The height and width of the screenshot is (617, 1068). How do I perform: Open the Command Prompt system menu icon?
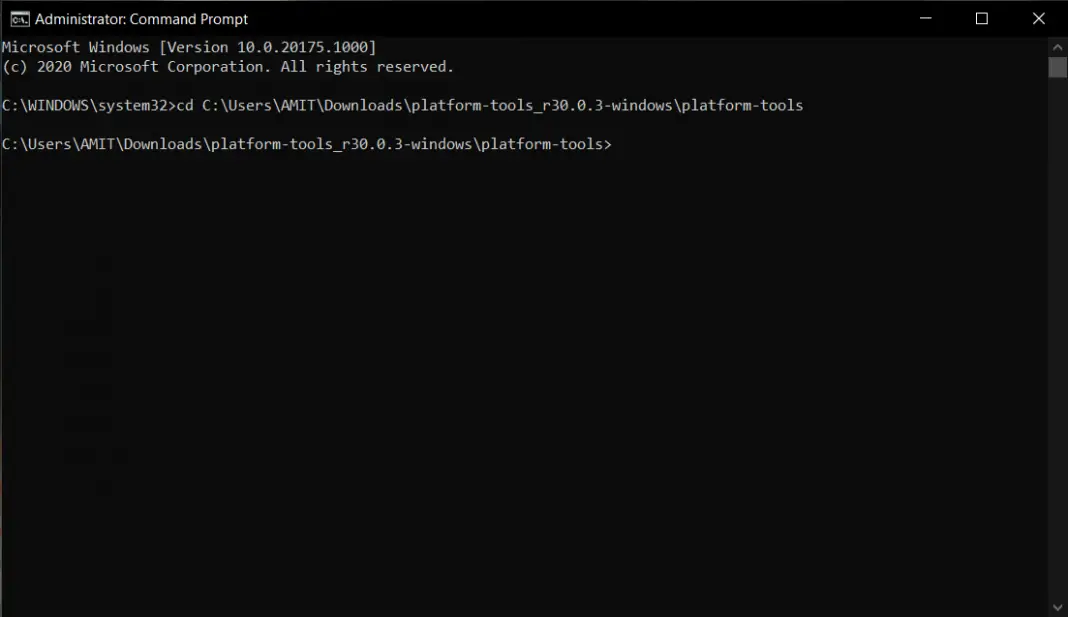pos(18,18)
